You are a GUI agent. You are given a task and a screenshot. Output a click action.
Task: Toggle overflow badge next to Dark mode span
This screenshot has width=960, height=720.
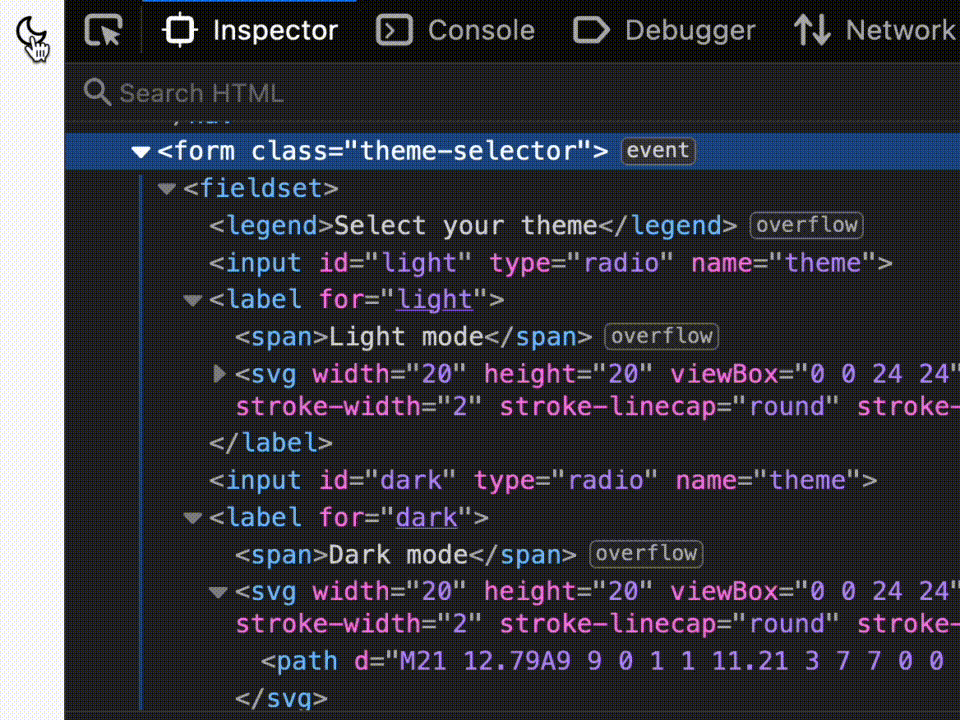click(x=646, y=554)
